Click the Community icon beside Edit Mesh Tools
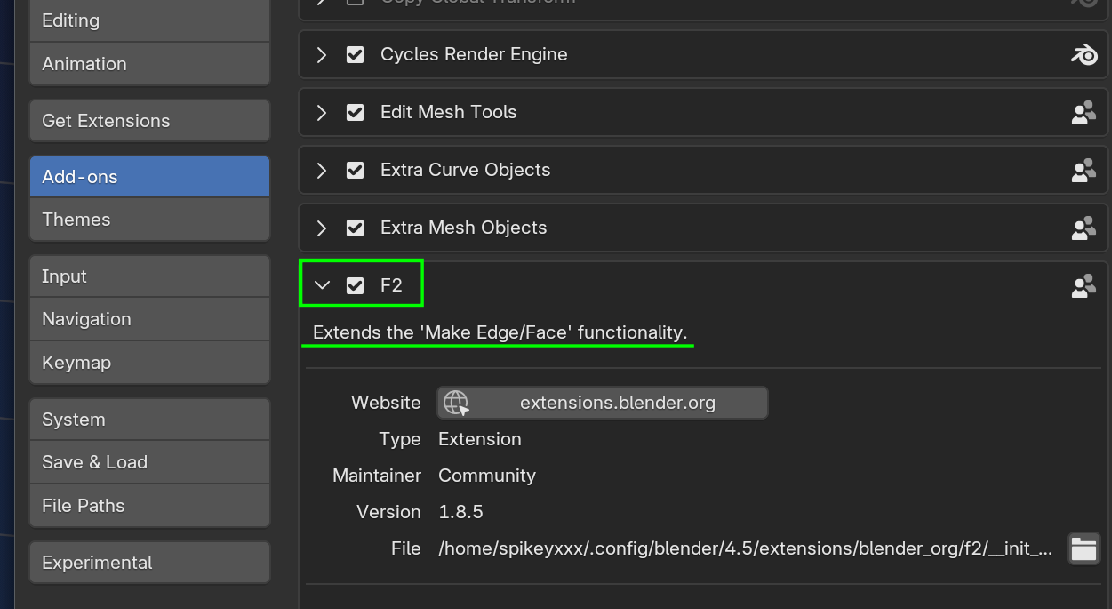1112x609 pixels. pos(1084,112)
